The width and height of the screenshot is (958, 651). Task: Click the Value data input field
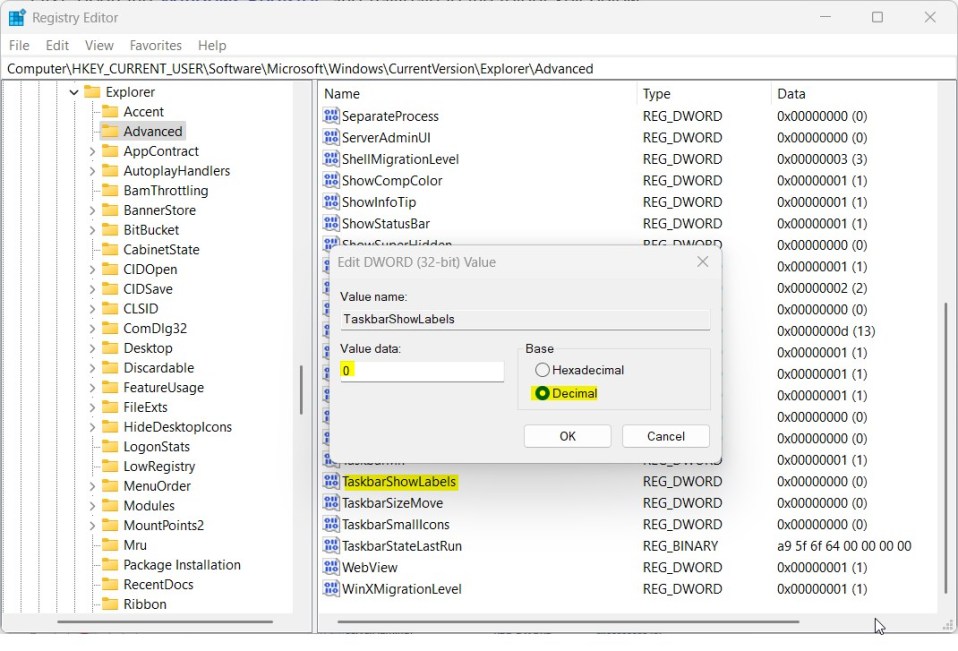click(x=422, y=371)
